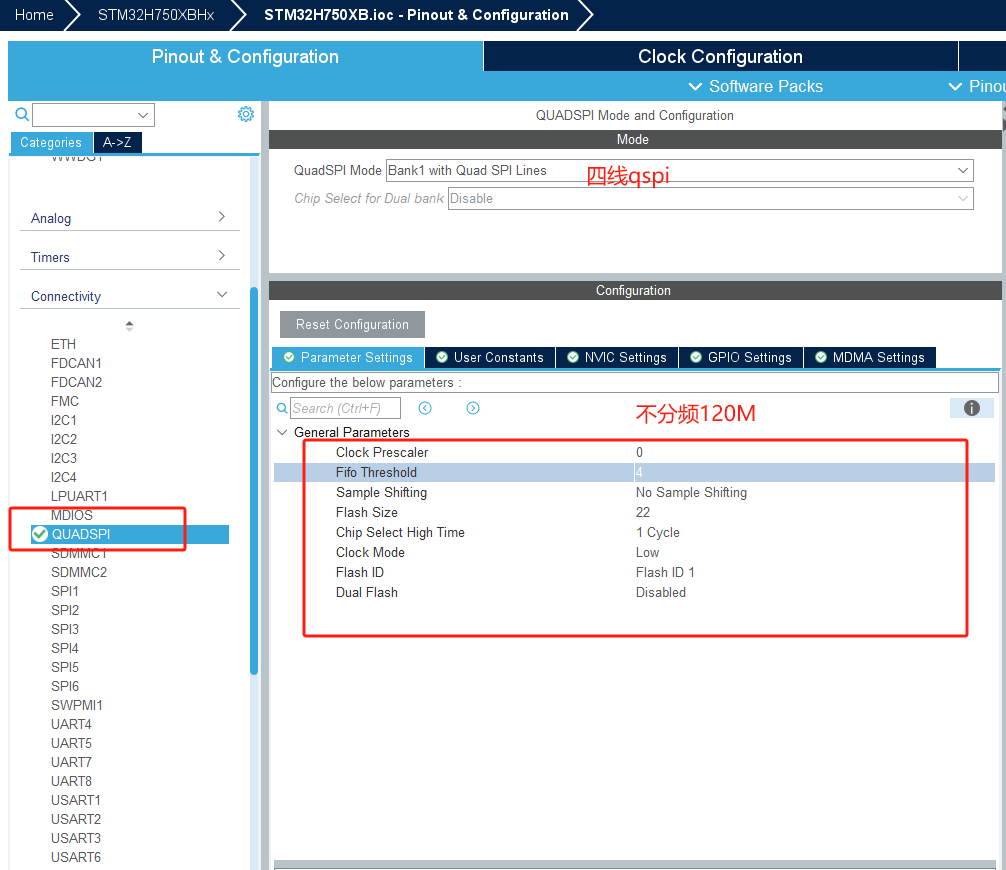This screenshot has height=870, width=1006.
Task: Select SPI1 peripheral
Action: point(65,591)
